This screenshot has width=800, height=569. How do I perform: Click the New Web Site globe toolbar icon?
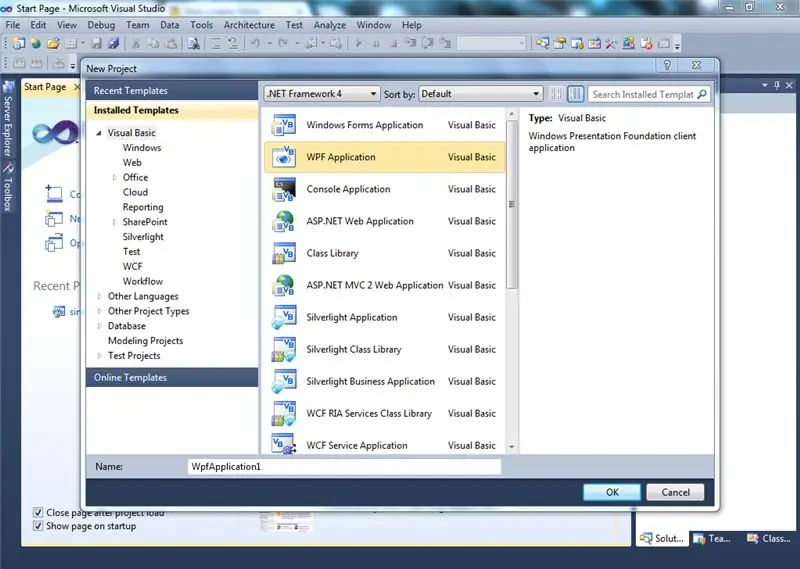[36, 44]
